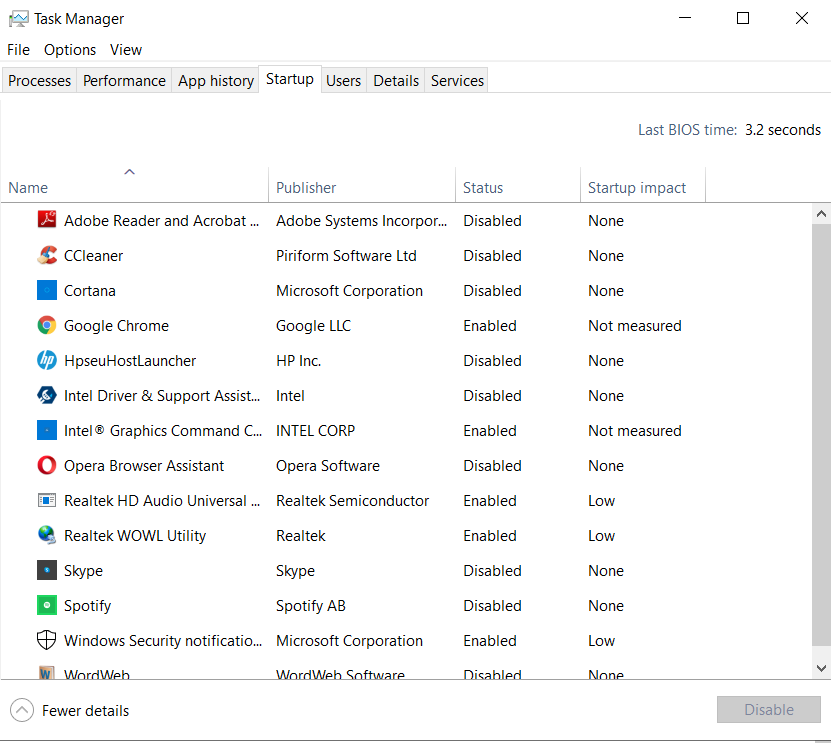Select 'Skype' entry name

pos(83,570)
